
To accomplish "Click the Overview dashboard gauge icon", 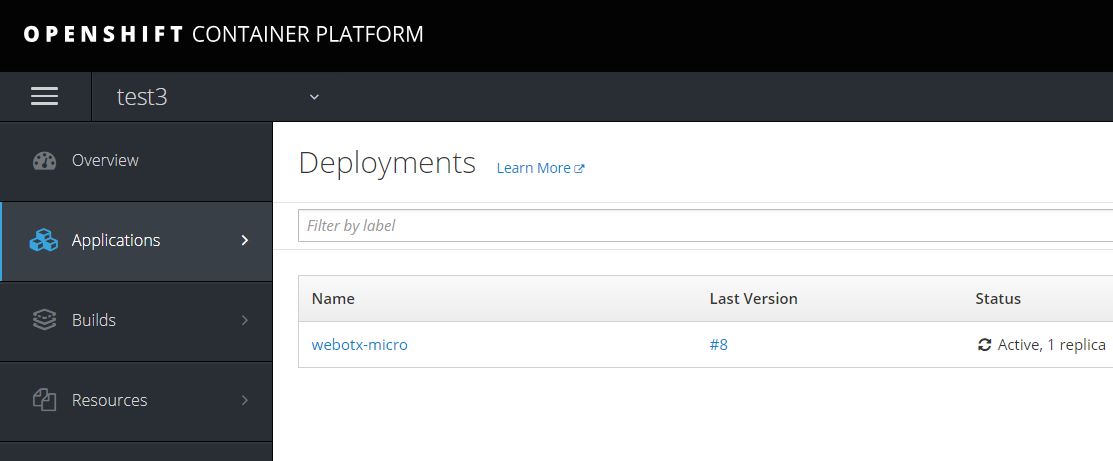I will (44, 161).
